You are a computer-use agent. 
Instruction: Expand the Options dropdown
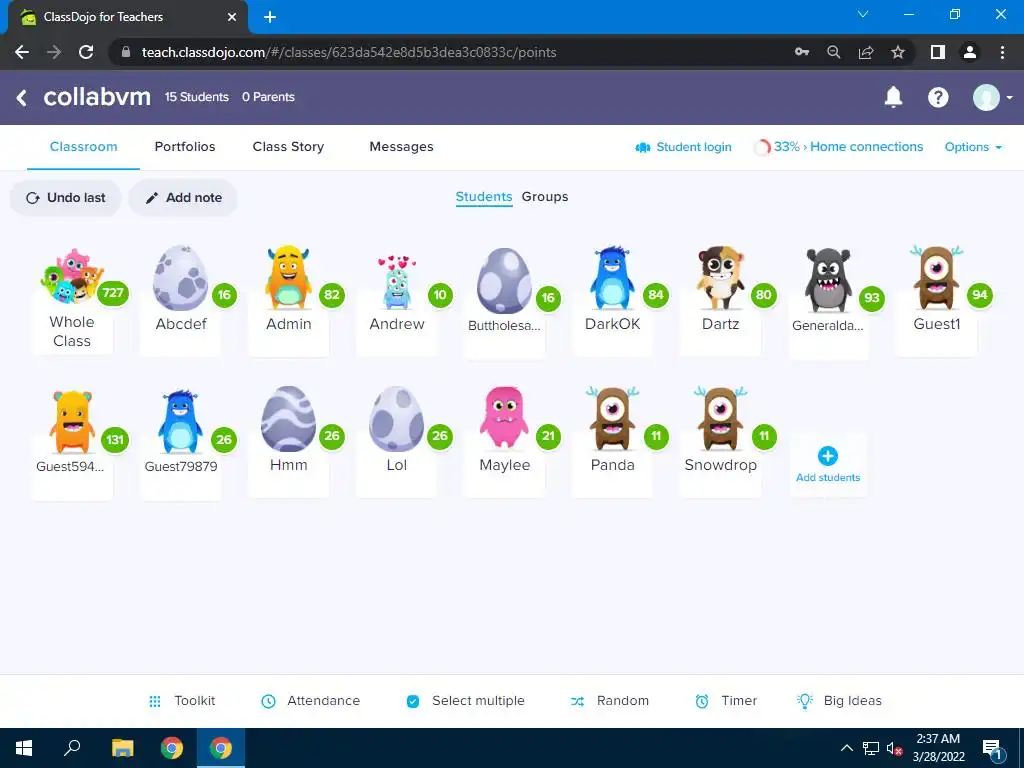[973, 147]
